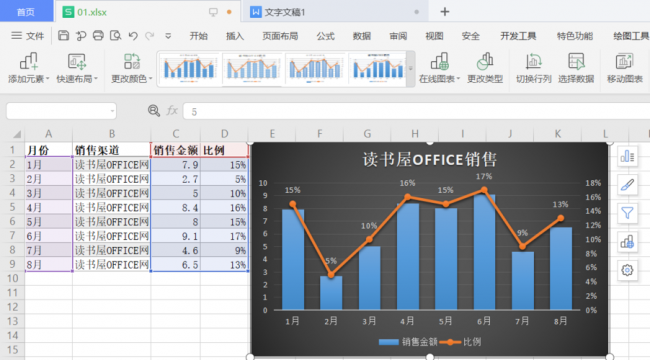The image size is (650, 360).
Task: Click the chart title 读书屋OFFICE销售
Action: 429,159
